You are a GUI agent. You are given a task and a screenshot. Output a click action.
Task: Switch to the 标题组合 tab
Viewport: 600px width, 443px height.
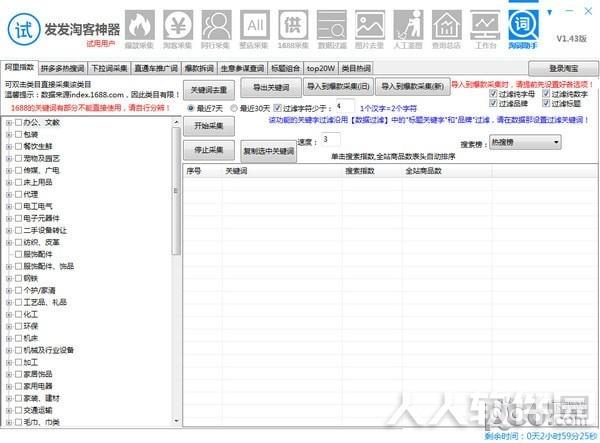[285, 68]
